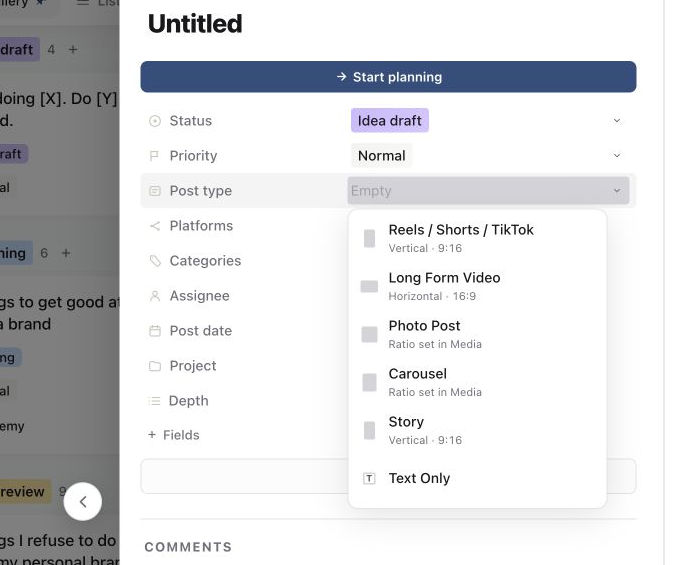Click the Project property label
This screenshot has height=565, width=700.
point(192,366)
